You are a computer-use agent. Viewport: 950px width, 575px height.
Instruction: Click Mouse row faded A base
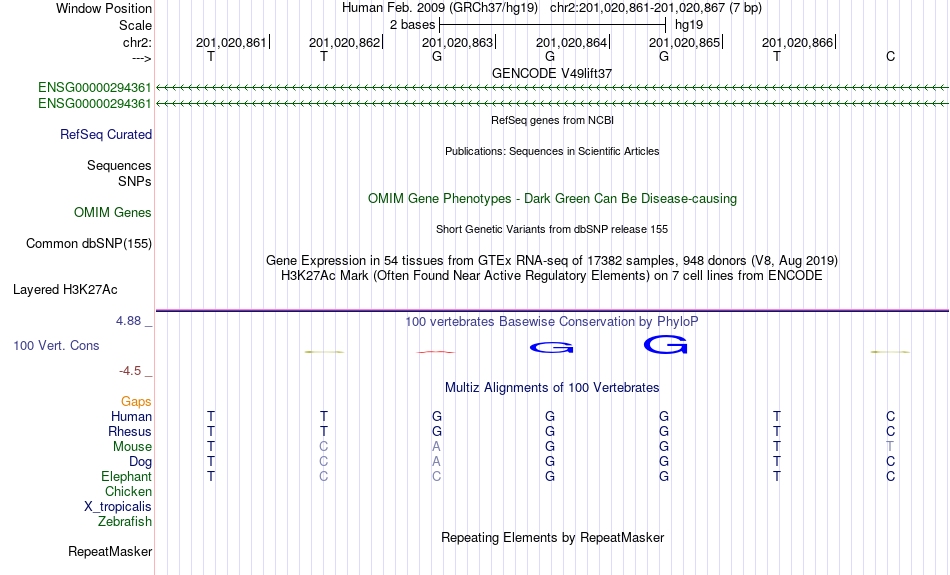pos(436,447)
